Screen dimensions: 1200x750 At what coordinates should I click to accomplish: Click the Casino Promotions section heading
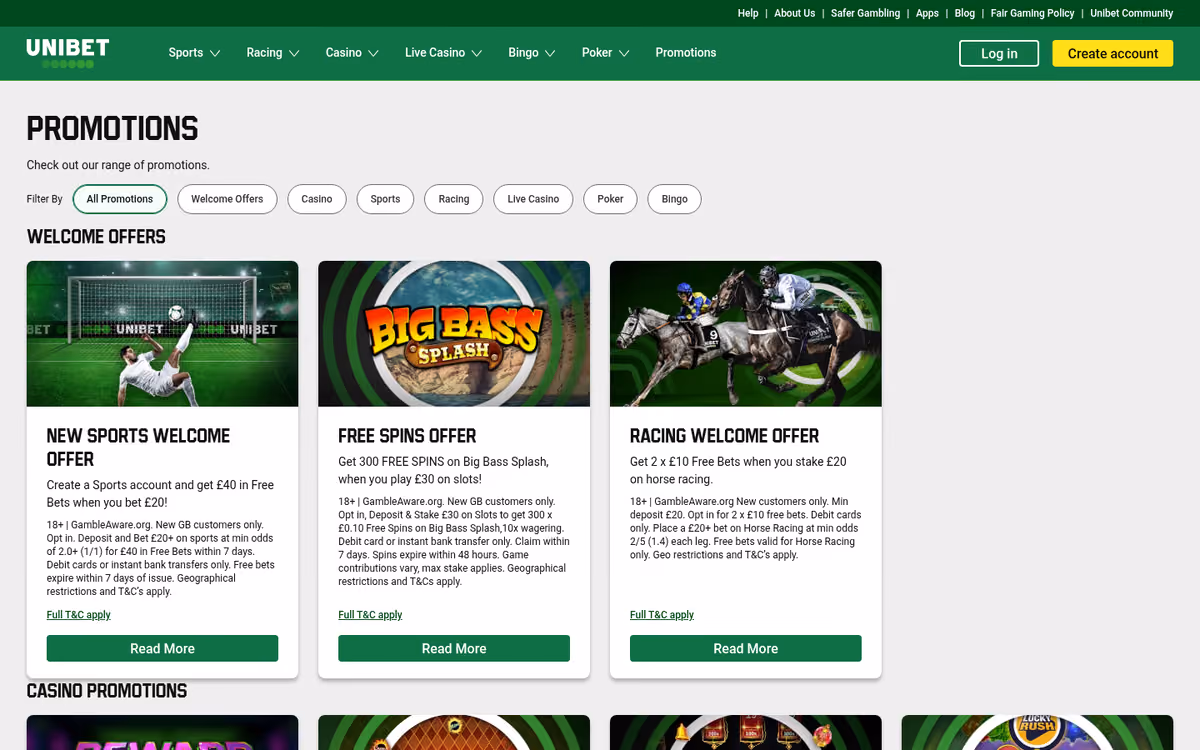[107, 691]
